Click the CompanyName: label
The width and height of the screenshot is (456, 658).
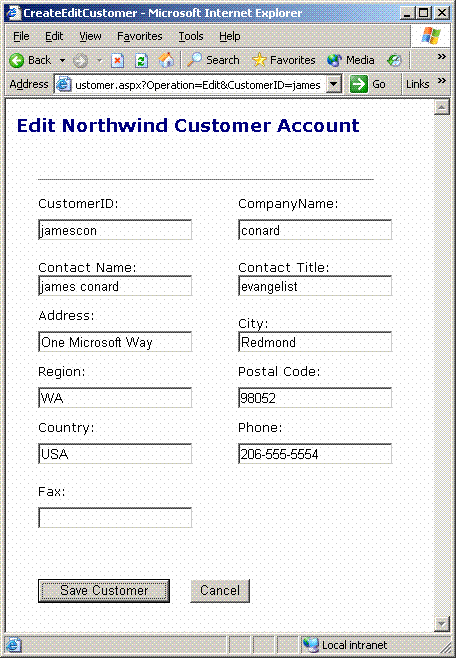pyautogui.click(x=288, y=204)
